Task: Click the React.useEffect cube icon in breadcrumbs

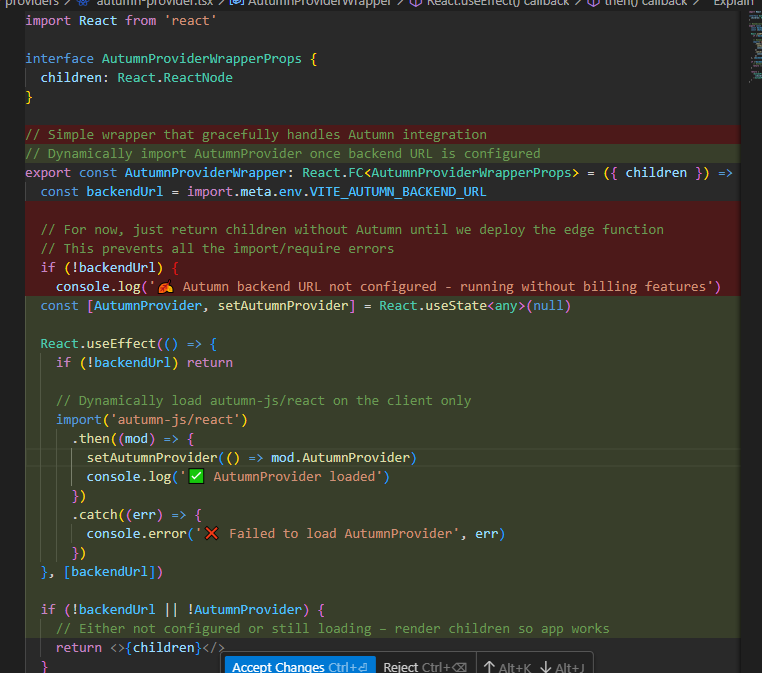Action: pyautogui.click(x=416, y=3)
